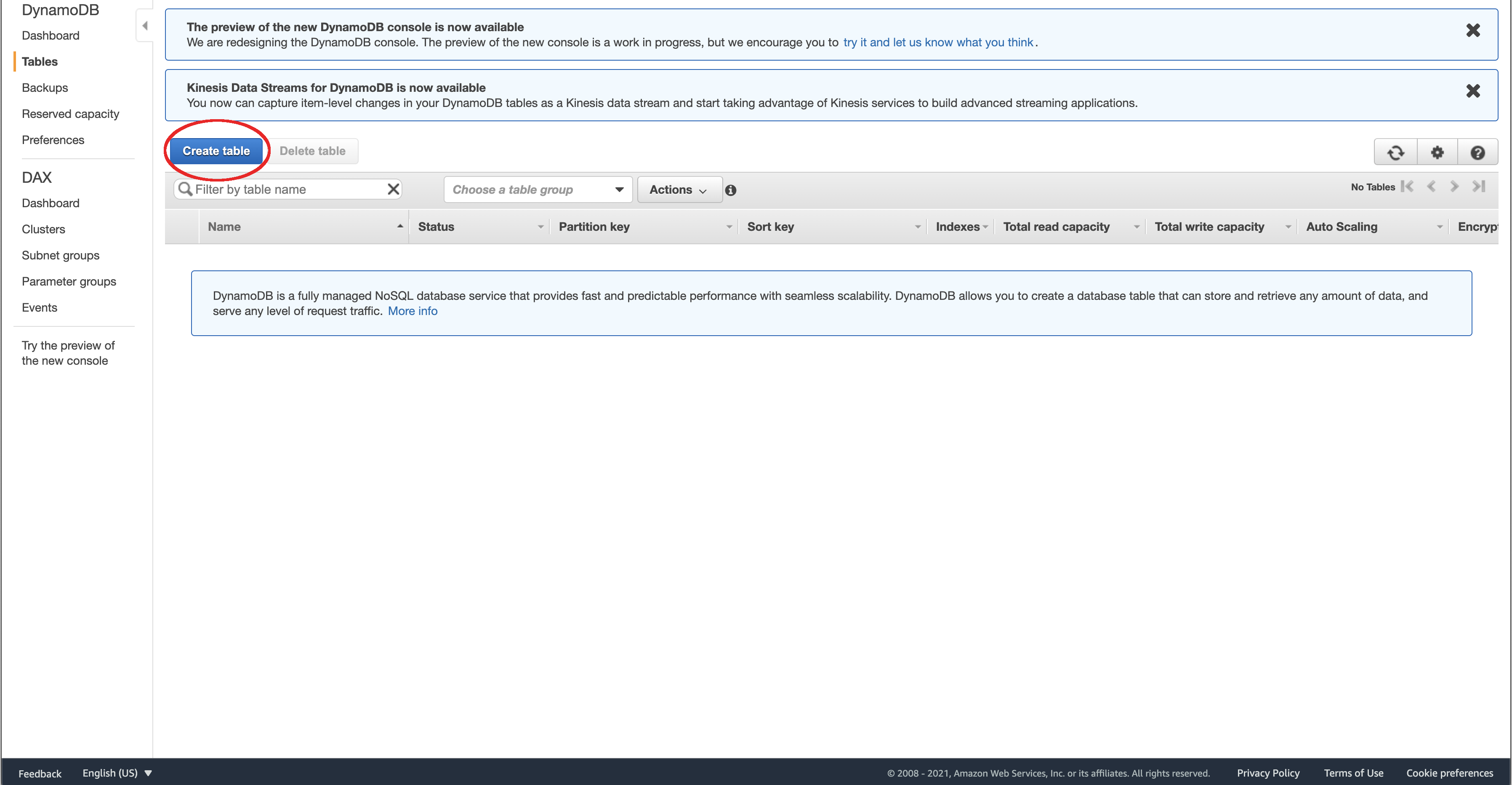Open Parameter groups in sidebar
The width and height of the screenshot is (1512, 785).
tap(69, 281)
